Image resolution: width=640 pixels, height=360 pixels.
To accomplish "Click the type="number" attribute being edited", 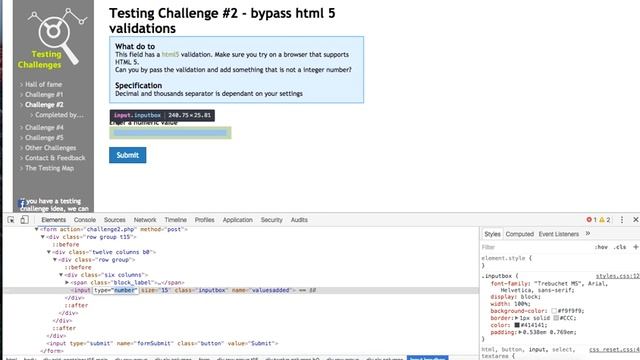I will (116, 290).
